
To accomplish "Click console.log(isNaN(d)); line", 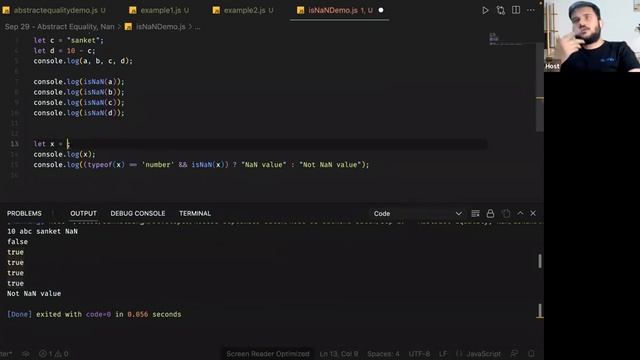I will point(79,113).
